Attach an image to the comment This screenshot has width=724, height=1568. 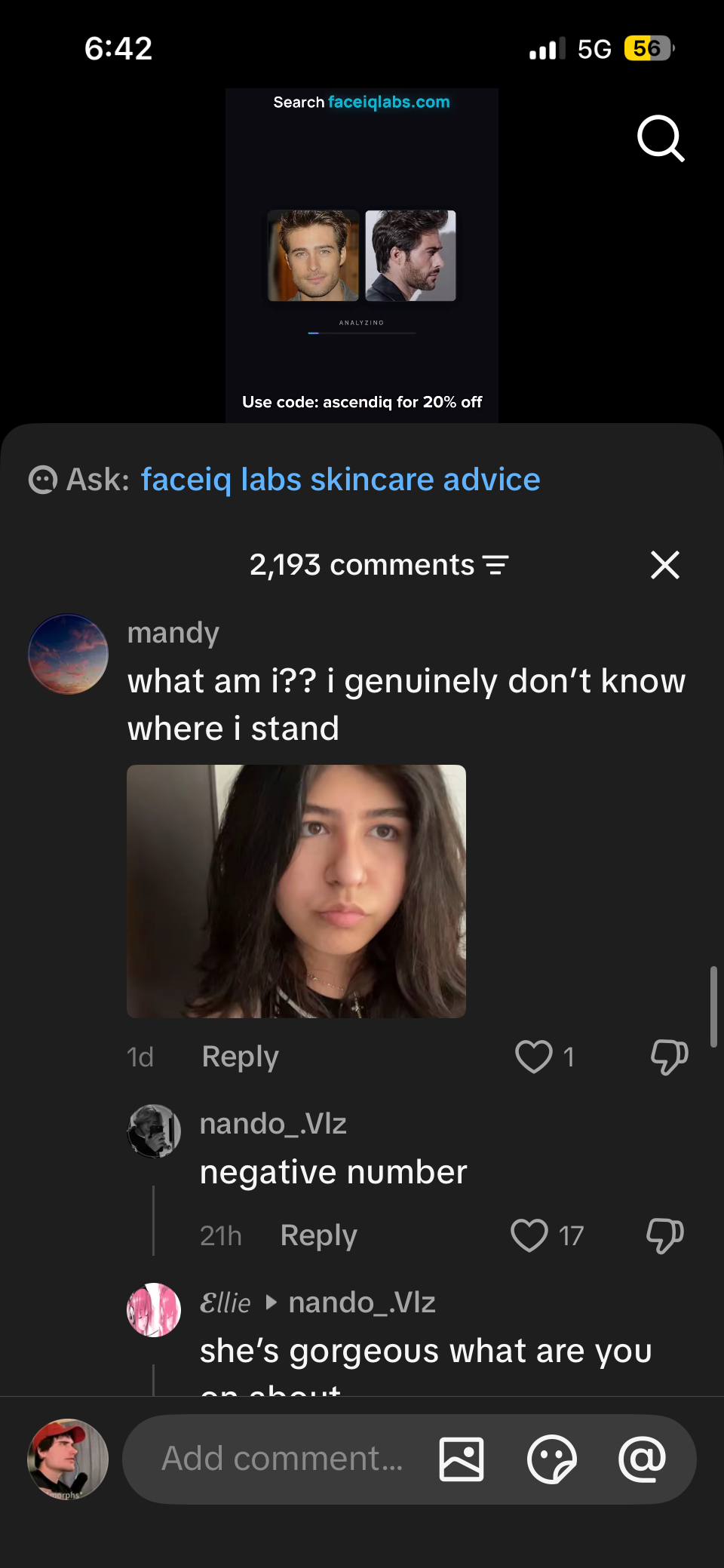[x=462, y=1459]
